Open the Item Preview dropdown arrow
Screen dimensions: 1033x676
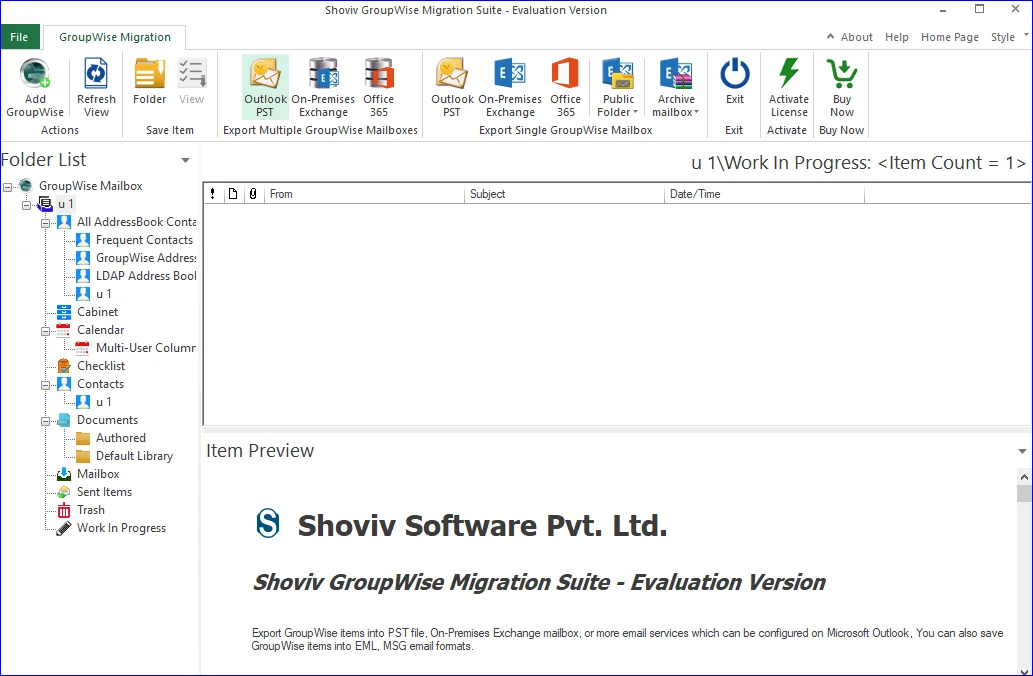[1022, 451]
